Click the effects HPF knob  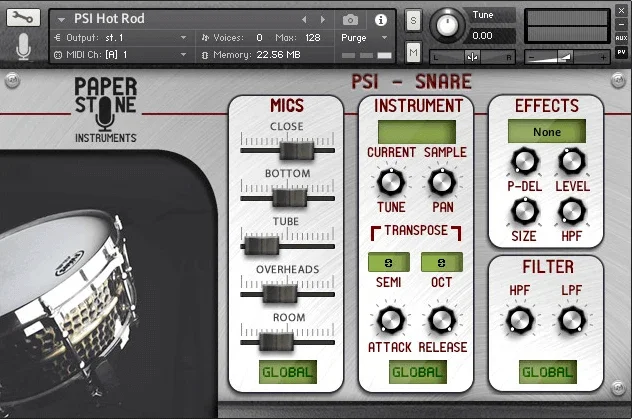(x=572, y=211)
